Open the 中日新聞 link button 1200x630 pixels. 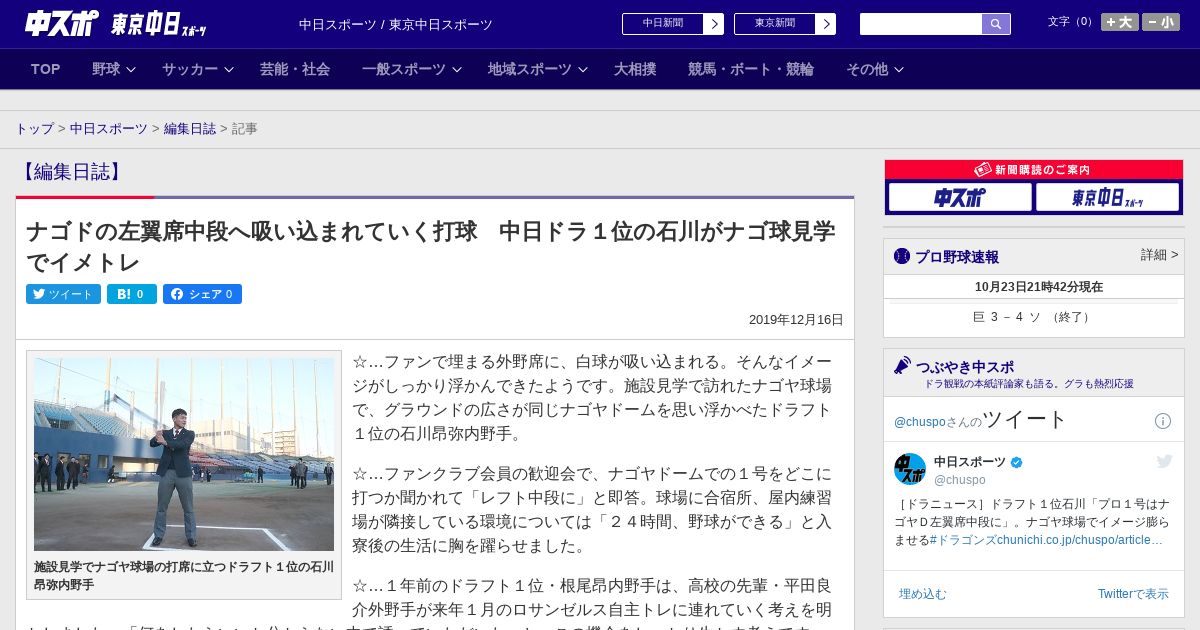point(663,24)
